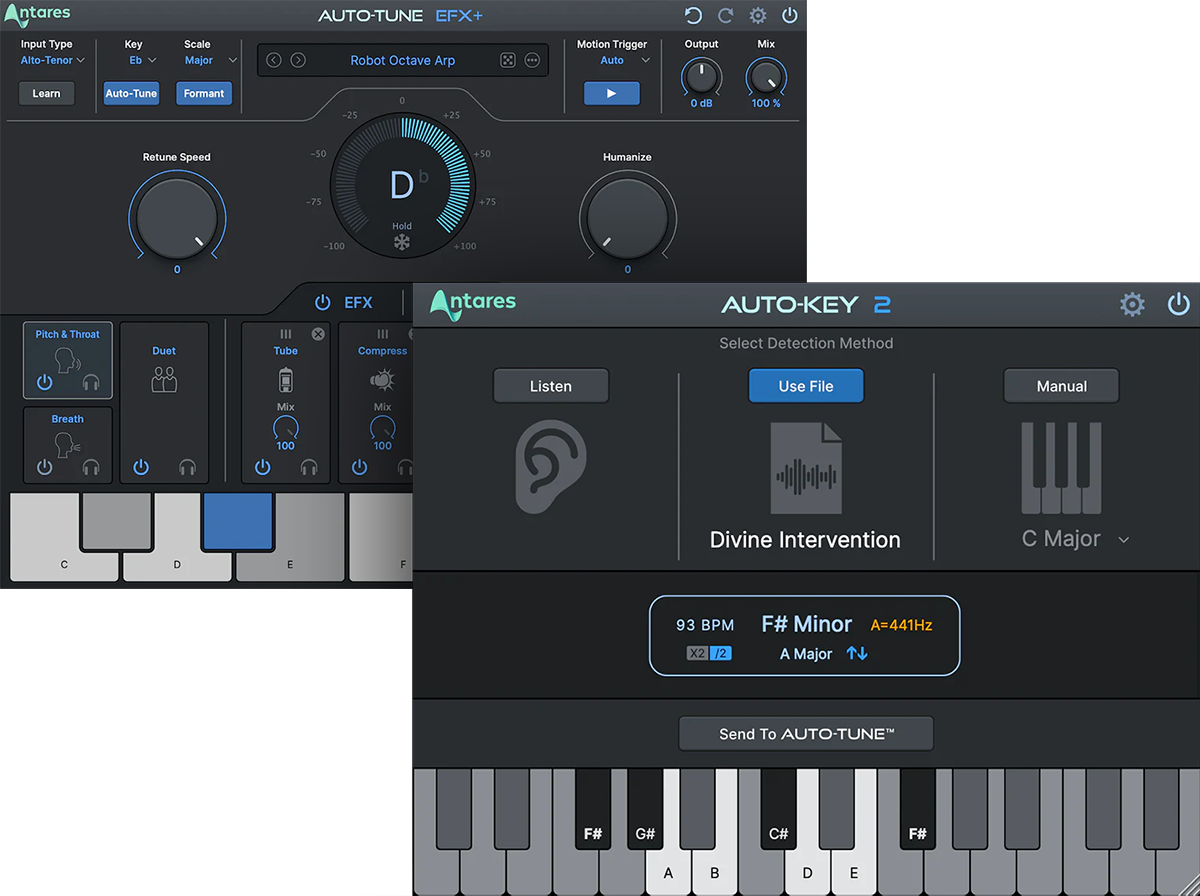Click Breath headphones solo icon
The width and height of the screenshot is (1200, 896).
point(92,467)
